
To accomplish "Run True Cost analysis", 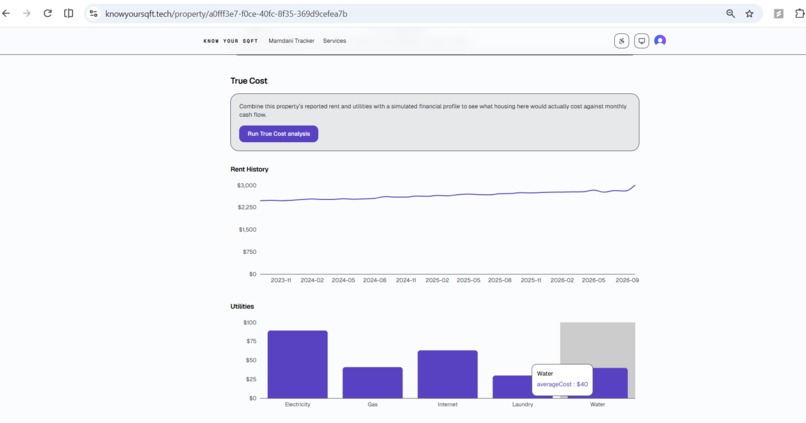I will [x=279, y=134].
